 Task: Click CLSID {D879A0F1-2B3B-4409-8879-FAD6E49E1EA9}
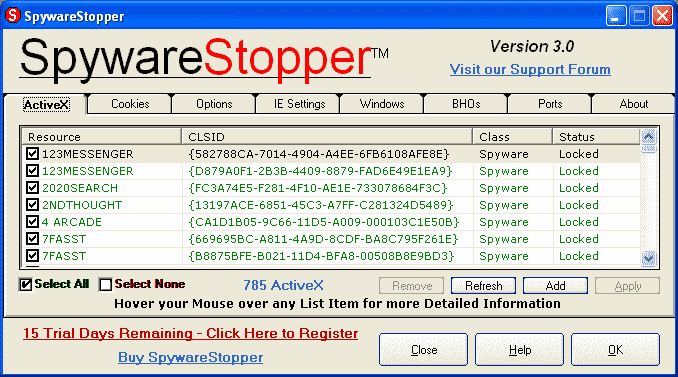(320, 171)
